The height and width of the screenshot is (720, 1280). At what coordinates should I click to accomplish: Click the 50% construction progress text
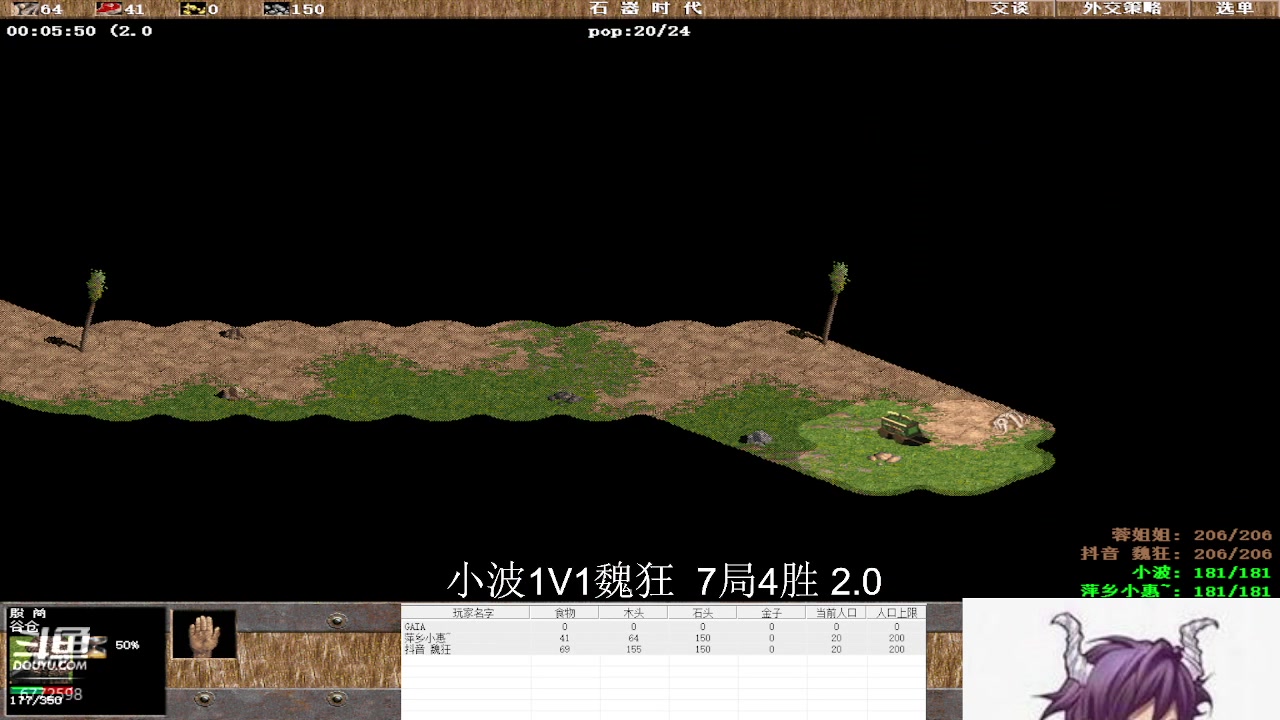click(x=127, y=645)
